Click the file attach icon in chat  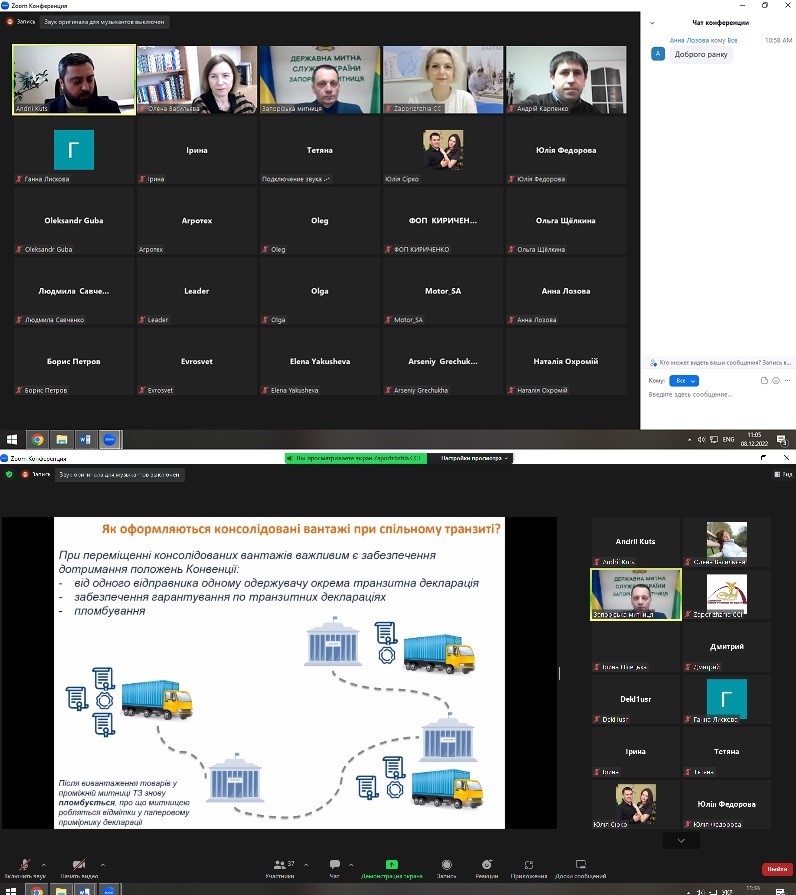[x=764, y=381]
